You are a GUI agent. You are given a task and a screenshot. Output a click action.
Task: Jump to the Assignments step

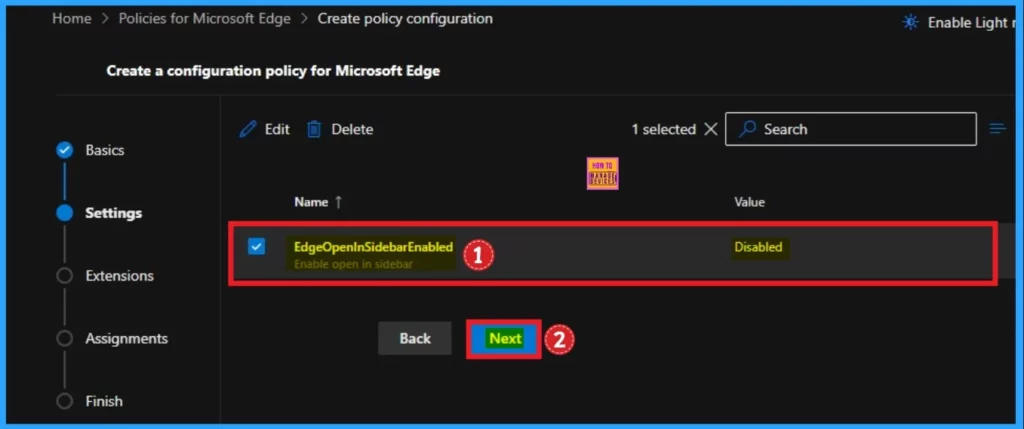pyautogui.click(x=127, y=338)
